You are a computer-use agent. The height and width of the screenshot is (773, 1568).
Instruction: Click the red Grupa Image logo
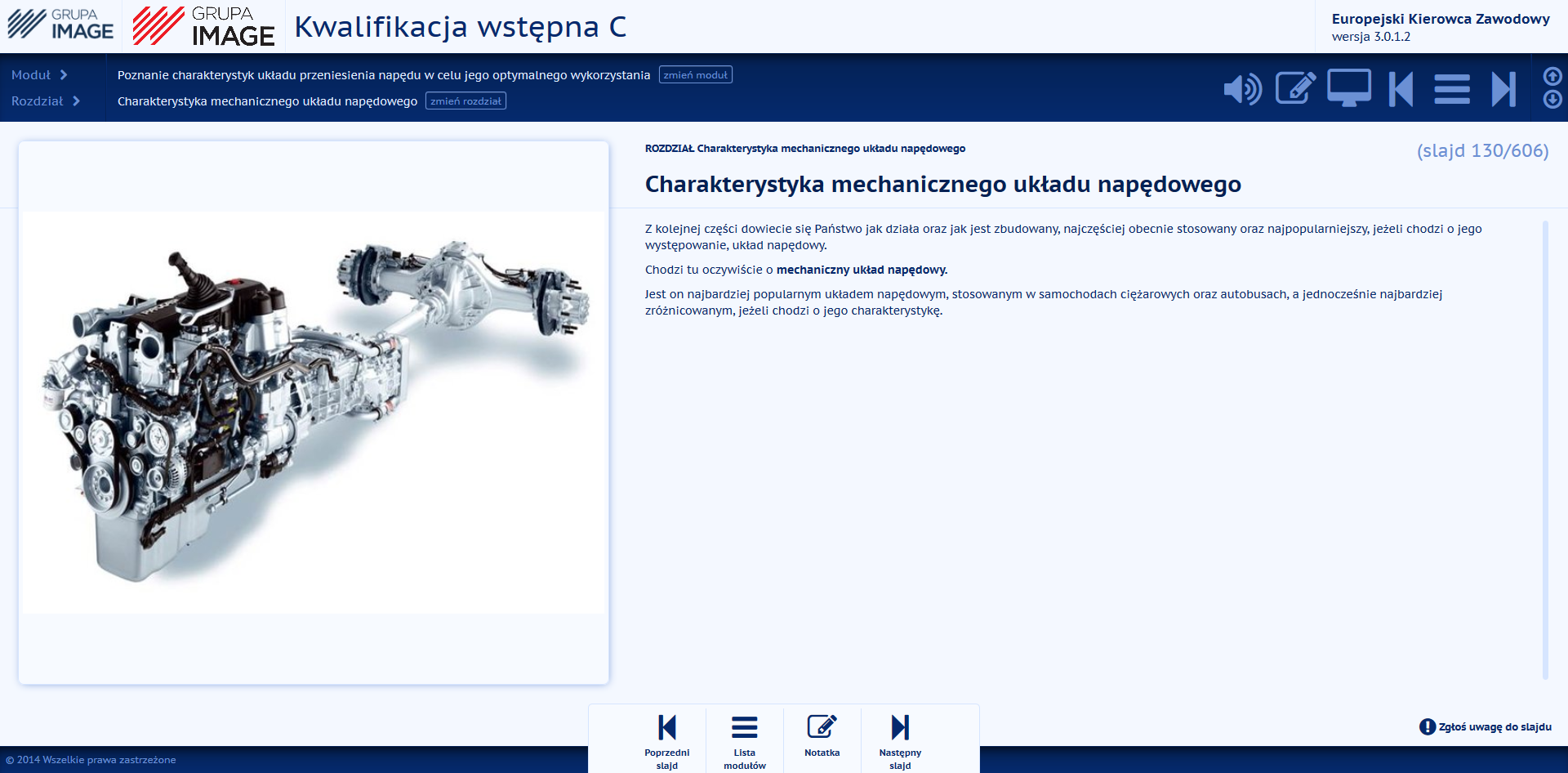[x=203, y=26]
